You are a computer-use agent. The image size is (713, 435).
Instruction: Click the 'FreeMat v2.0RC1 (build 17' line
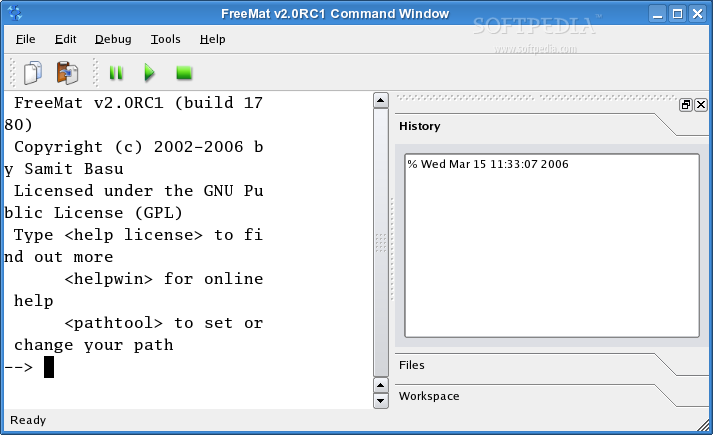pos(138,103)
